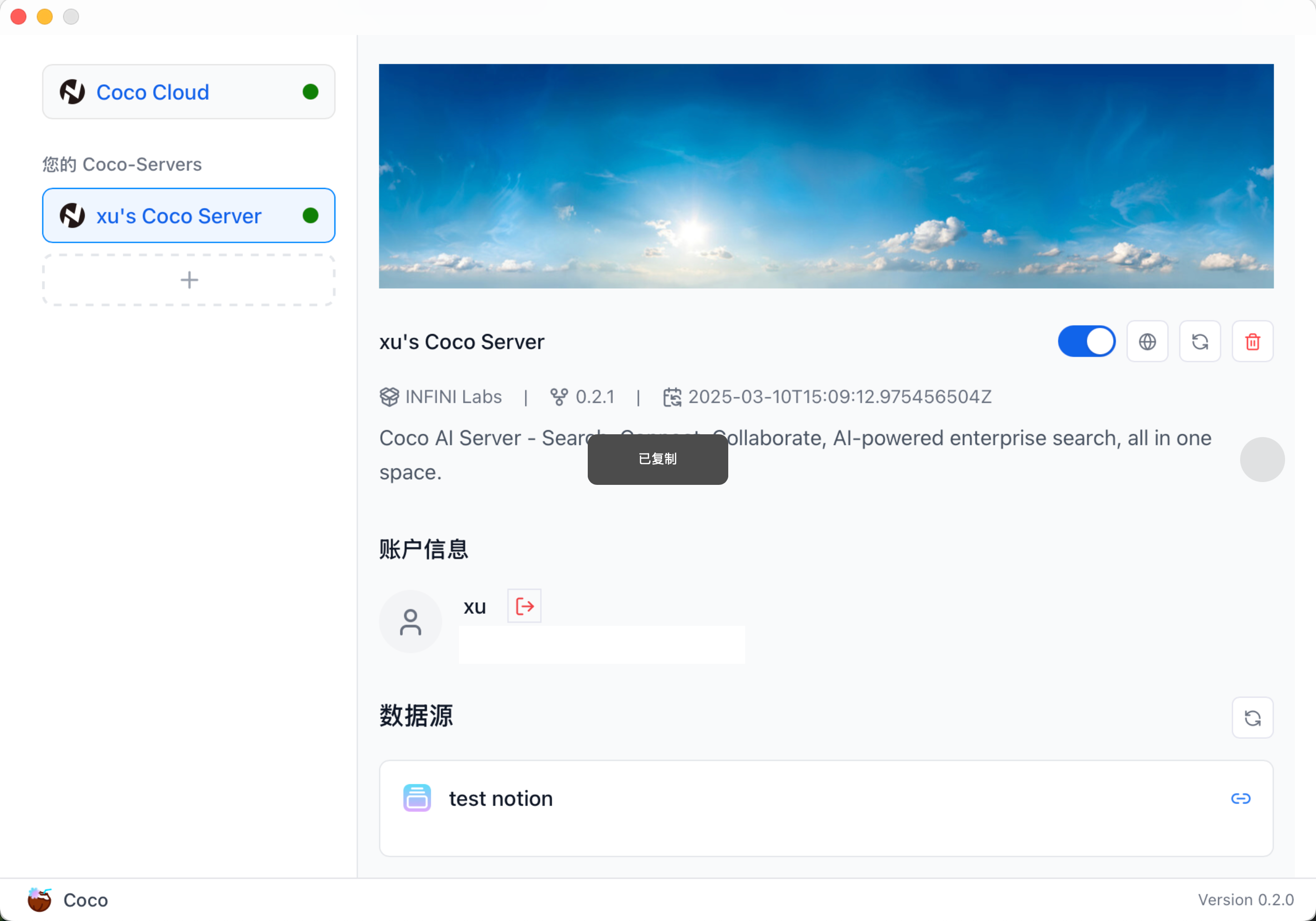Click the gray circle beside the description
This screenshot has height=921, width=1316.
pos(1262,460)
